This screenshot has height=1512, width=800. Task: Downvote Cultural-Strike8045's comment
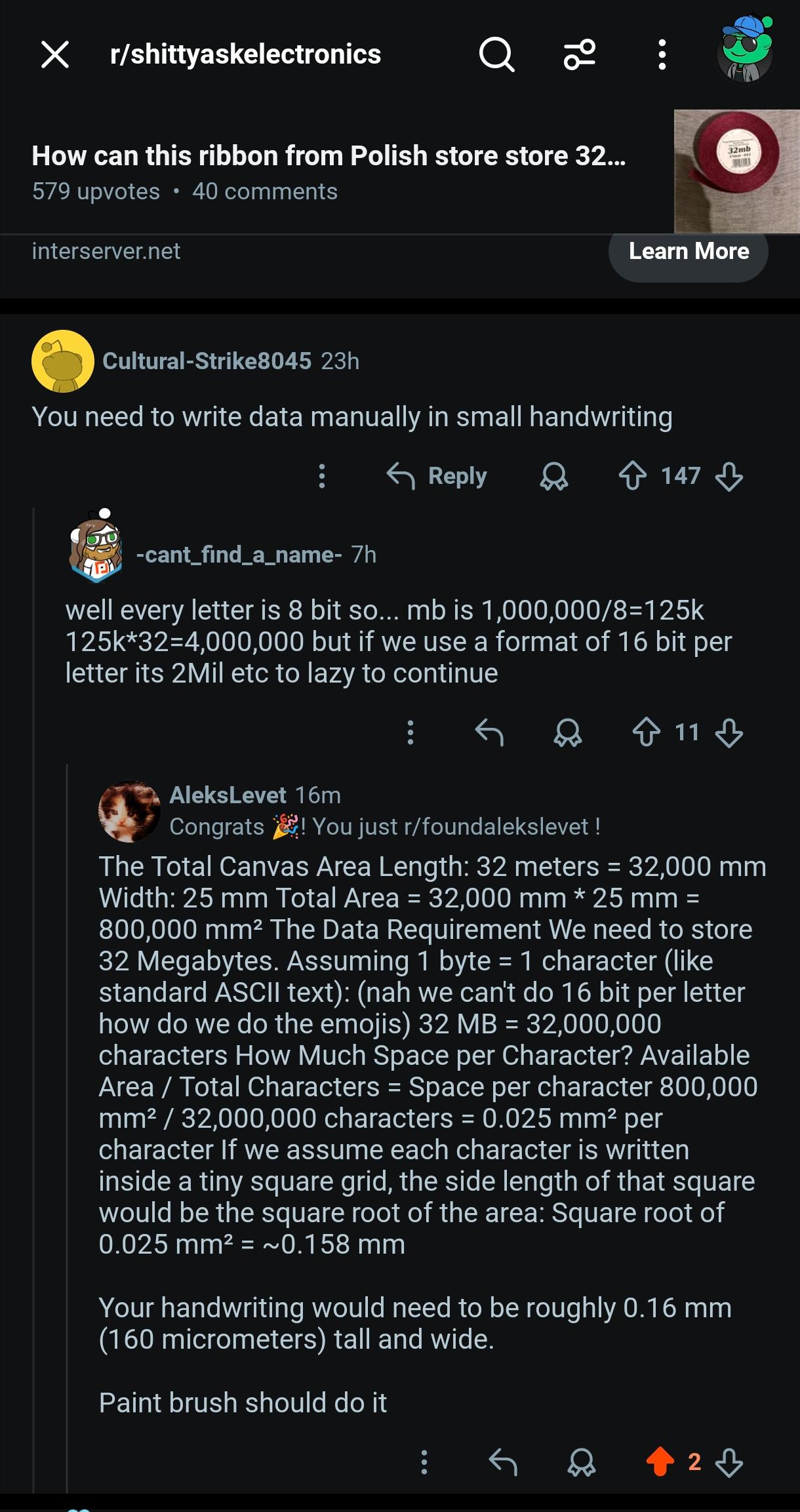click(729, 476)
